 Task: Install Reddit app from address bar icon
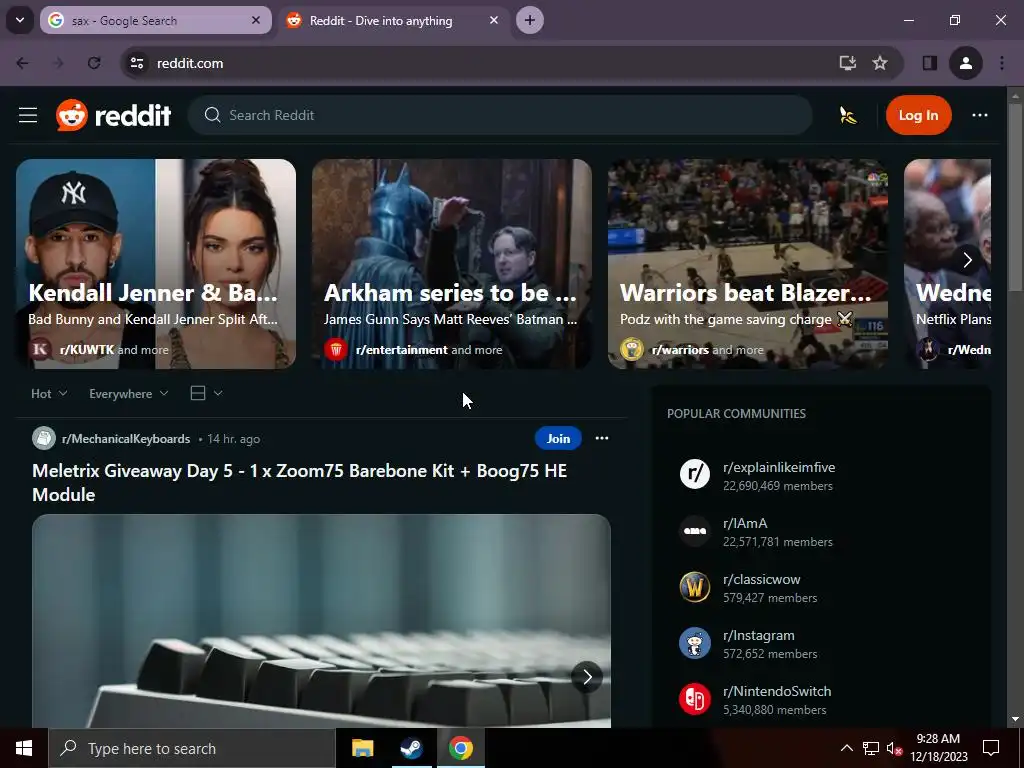coord(847,63)
